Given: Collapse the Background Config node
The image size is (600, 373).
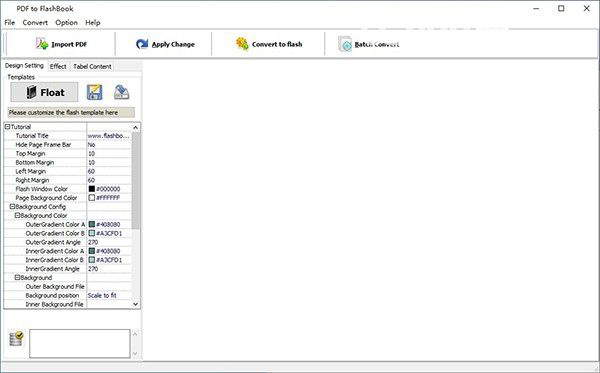Looking at the screenshot, I should (12, 207).
